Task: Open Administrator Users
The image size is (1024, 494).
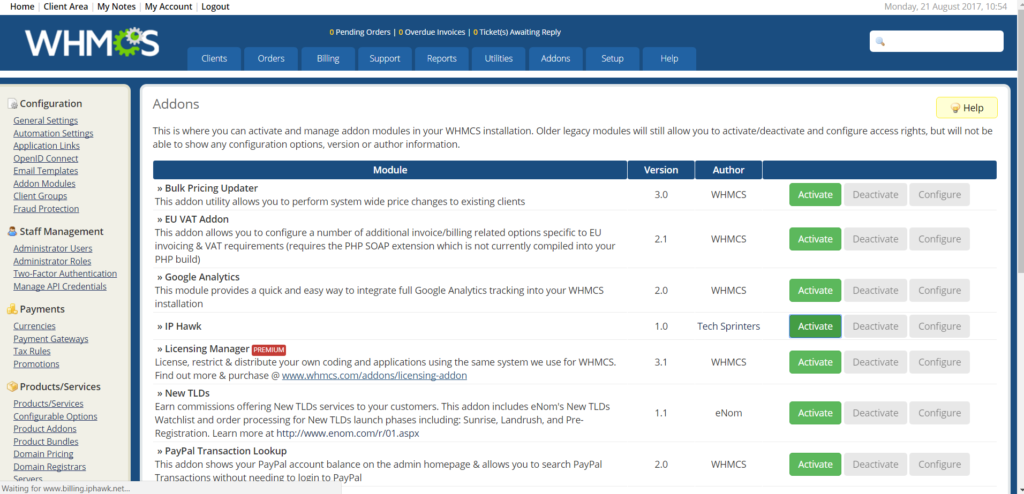Action: pyautogui.click(x=53, y=248)
